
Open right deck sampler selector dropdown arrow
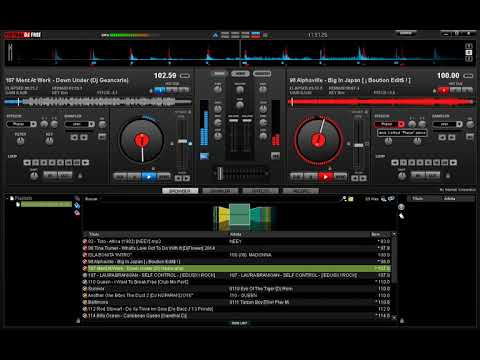coord(459,124)
